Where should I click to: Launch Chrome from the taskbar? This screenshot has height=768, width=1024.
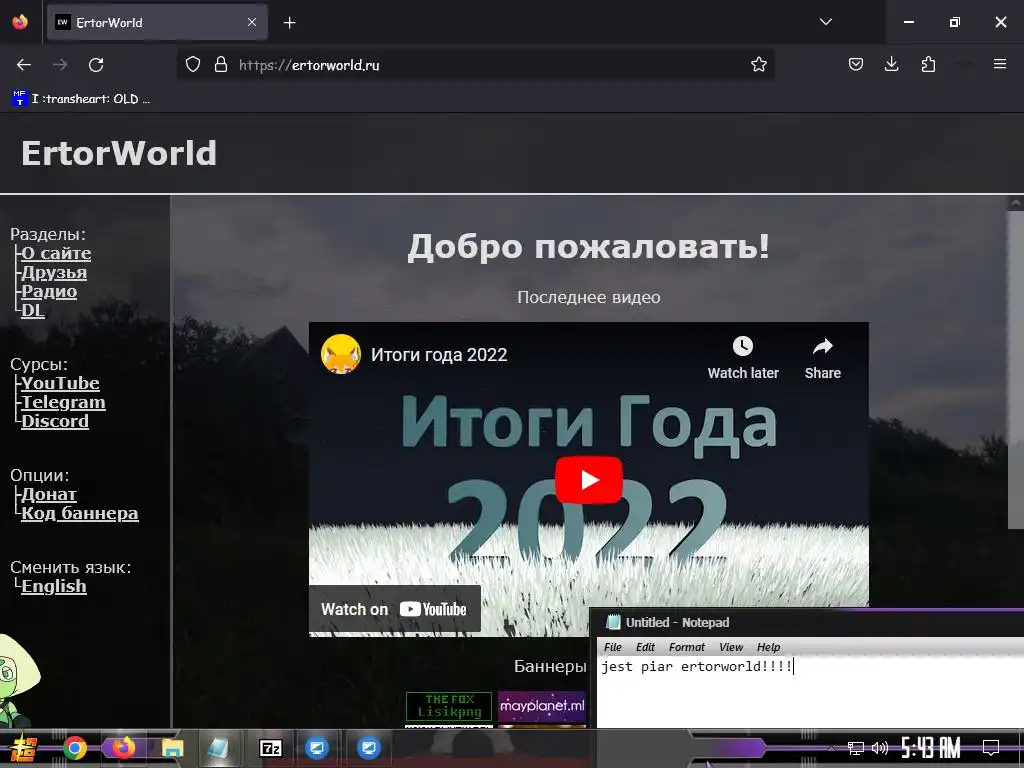(x=75, y=748)
